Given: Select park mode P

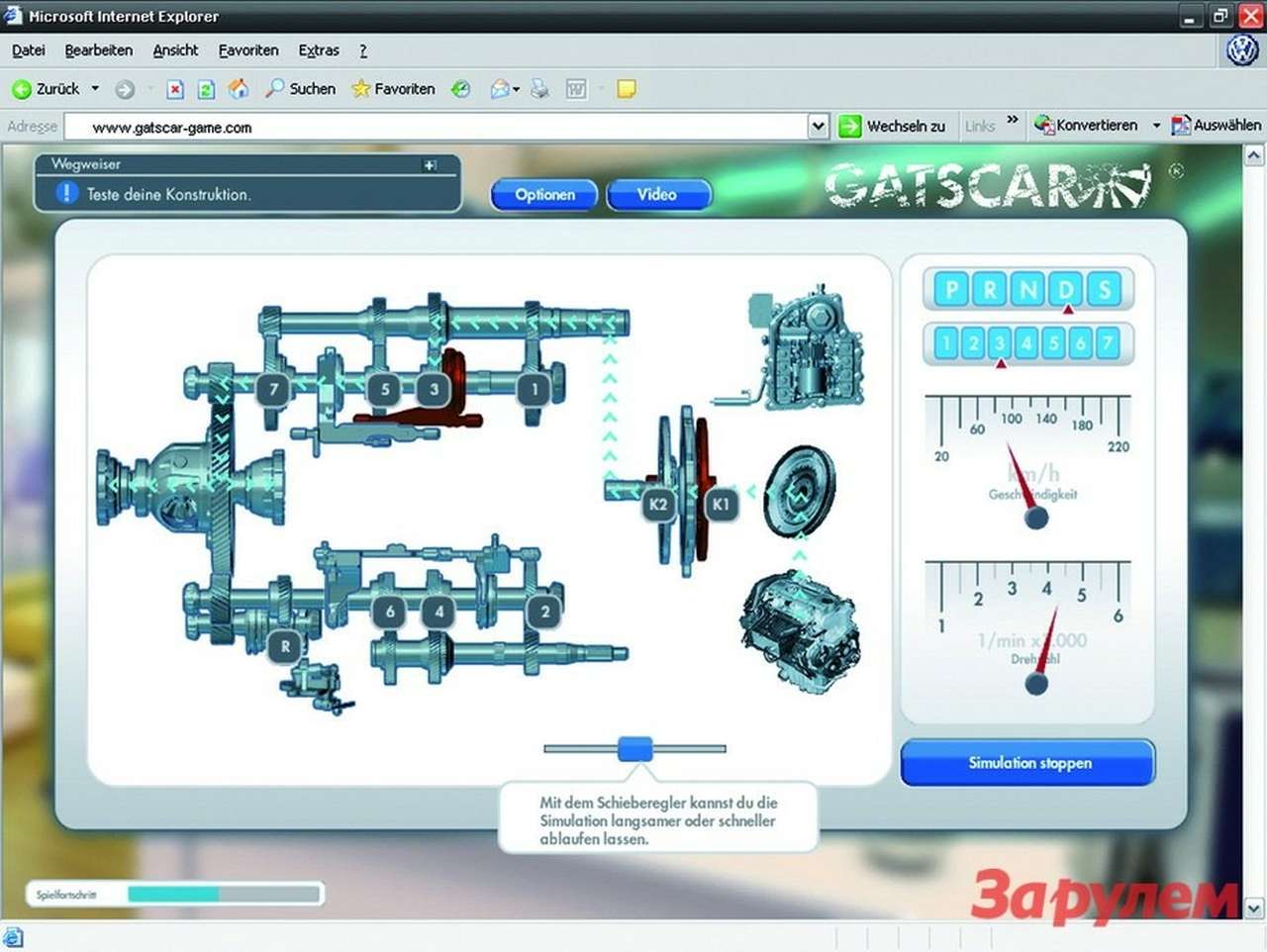Looking at the screenshot, I should click(x=951, y=290).
